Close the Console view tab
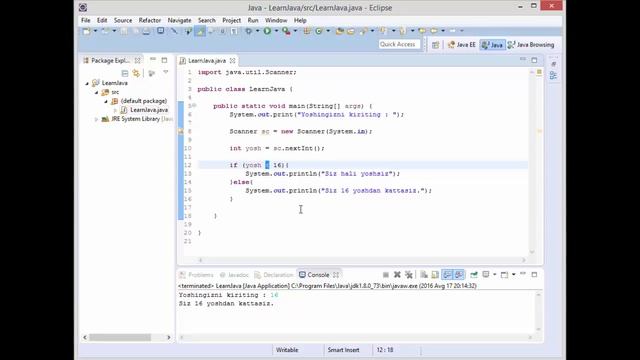Image resolution: width=640 pixels, height=360 pixels. (x=336, y=275)
